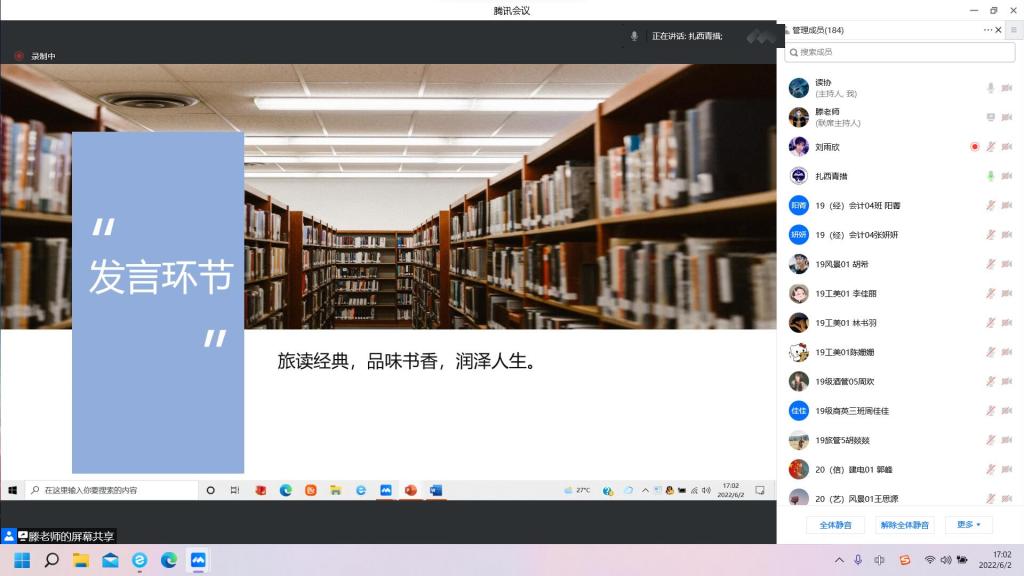Open avatar of 19旅管5胡燚燚

click(x=799, y=440)
